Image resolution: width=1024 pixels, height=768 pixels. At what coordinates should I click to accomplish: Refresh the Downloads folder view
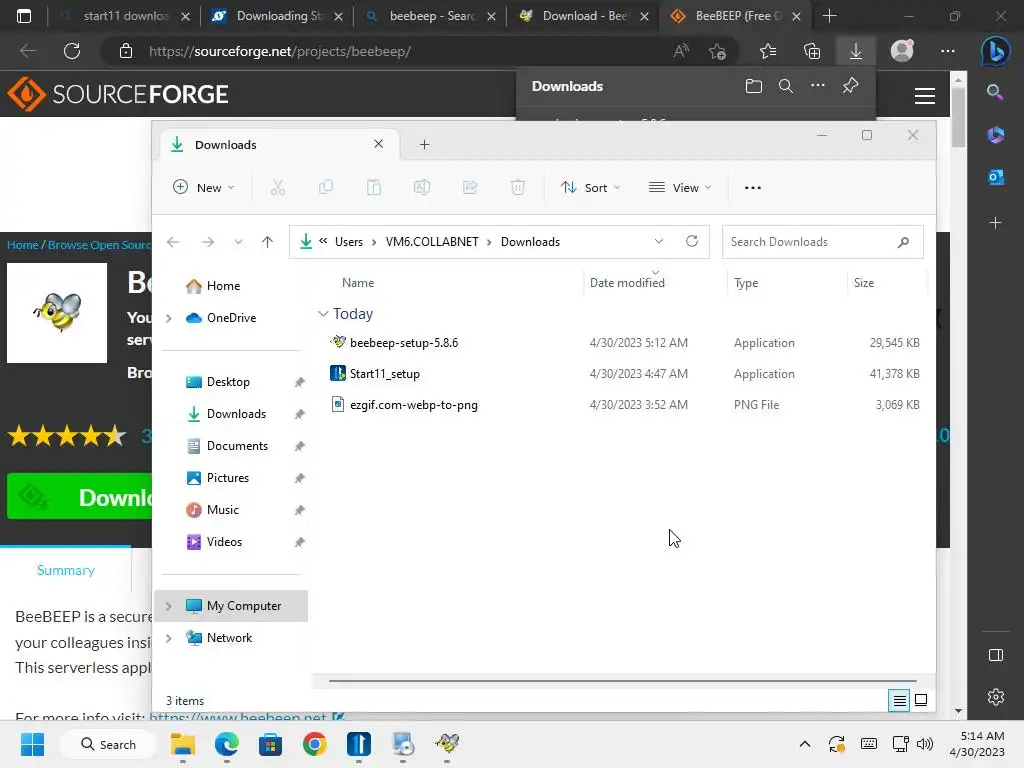click(x=692, y=242)
